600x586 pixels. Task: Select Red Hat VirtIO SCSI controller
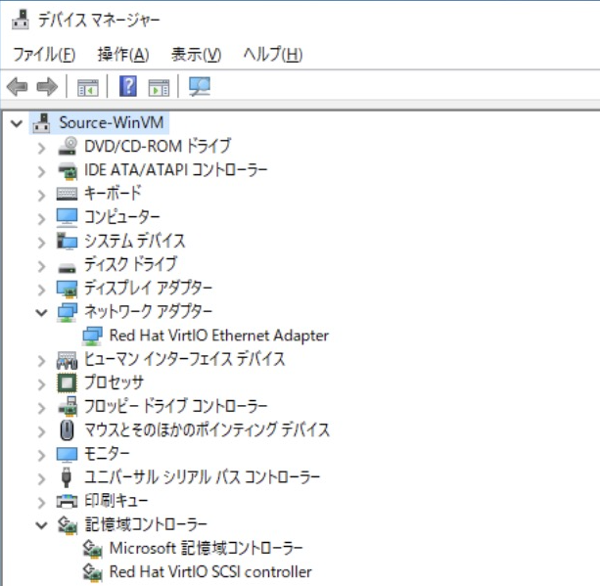[x=210, y=572]
